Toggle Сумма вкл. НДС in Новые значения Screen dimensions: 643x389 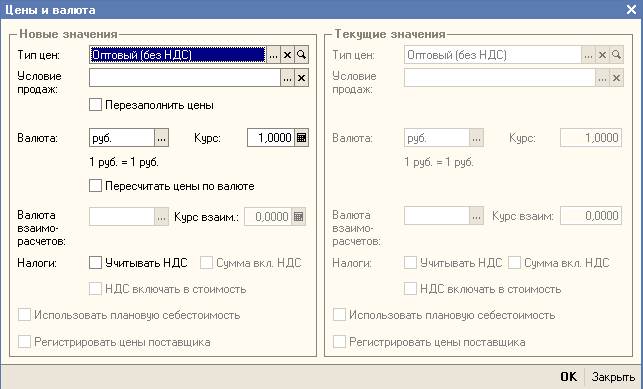point(206,263)
